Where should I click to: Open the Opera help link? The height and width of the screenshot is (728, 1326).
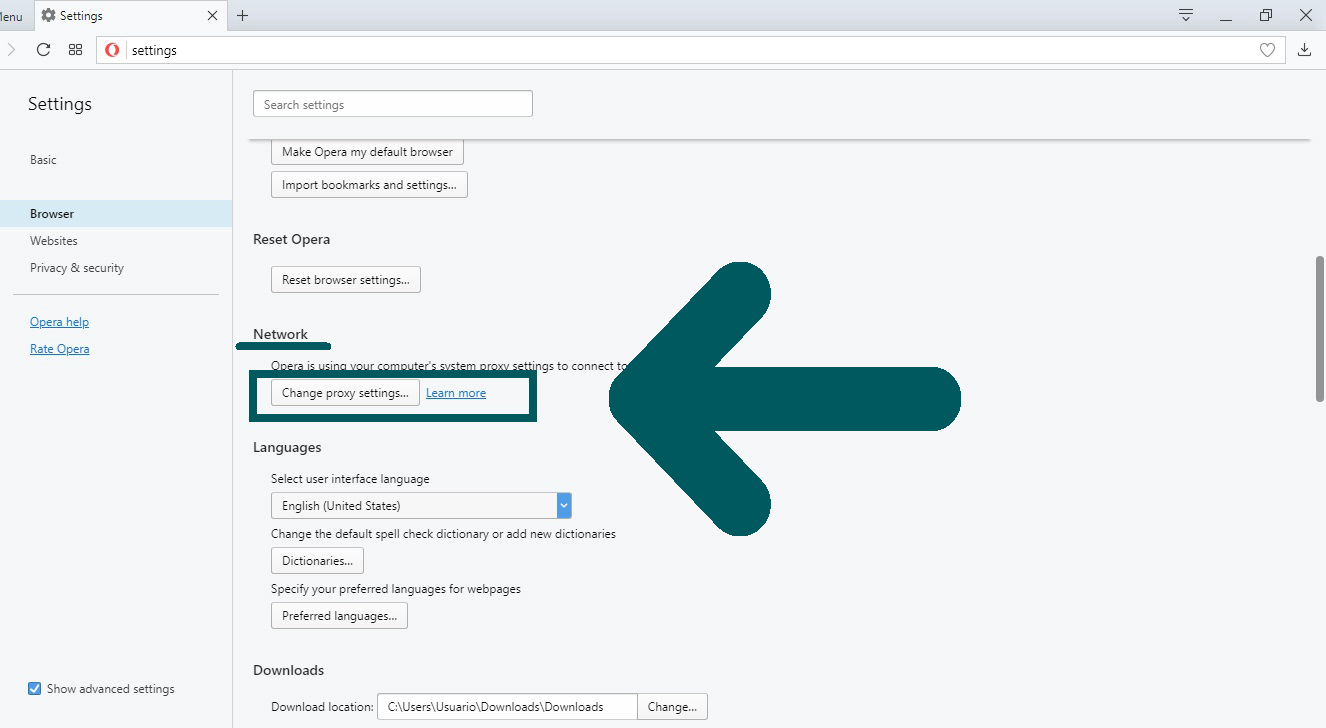pos(59,322)
